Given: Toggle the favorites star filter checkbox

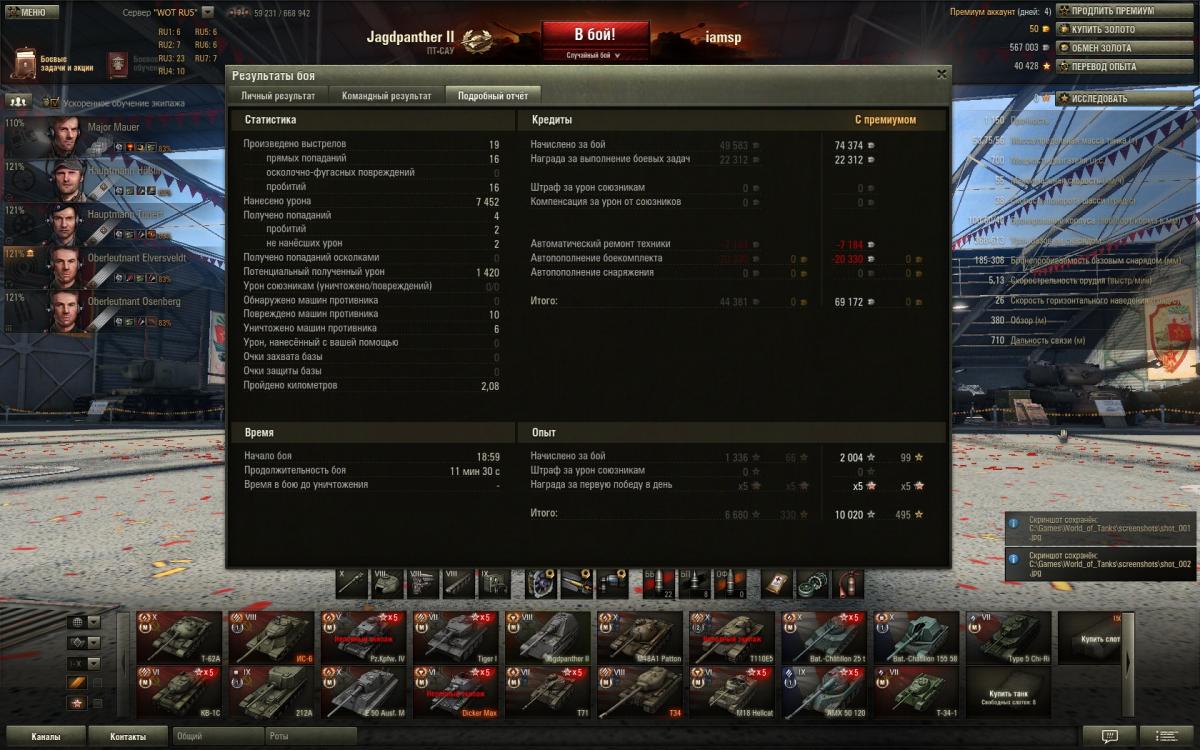Looking at the screenshot, I should (x=97, y=704).
